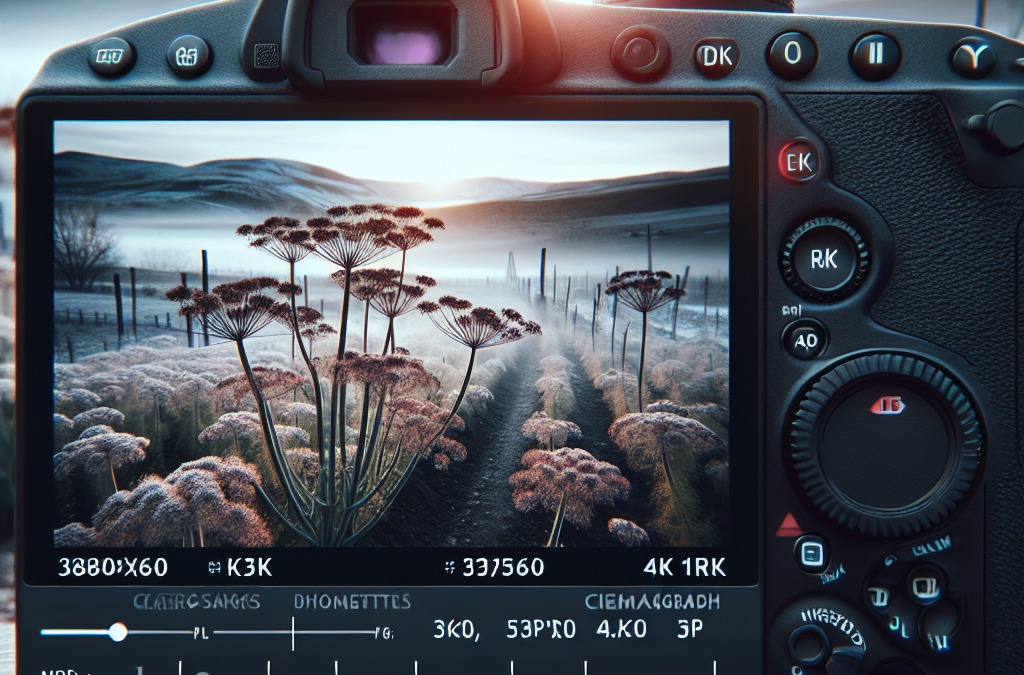
Task: Switch to the CIEMAGGBADH section
Action: point(652,601)
